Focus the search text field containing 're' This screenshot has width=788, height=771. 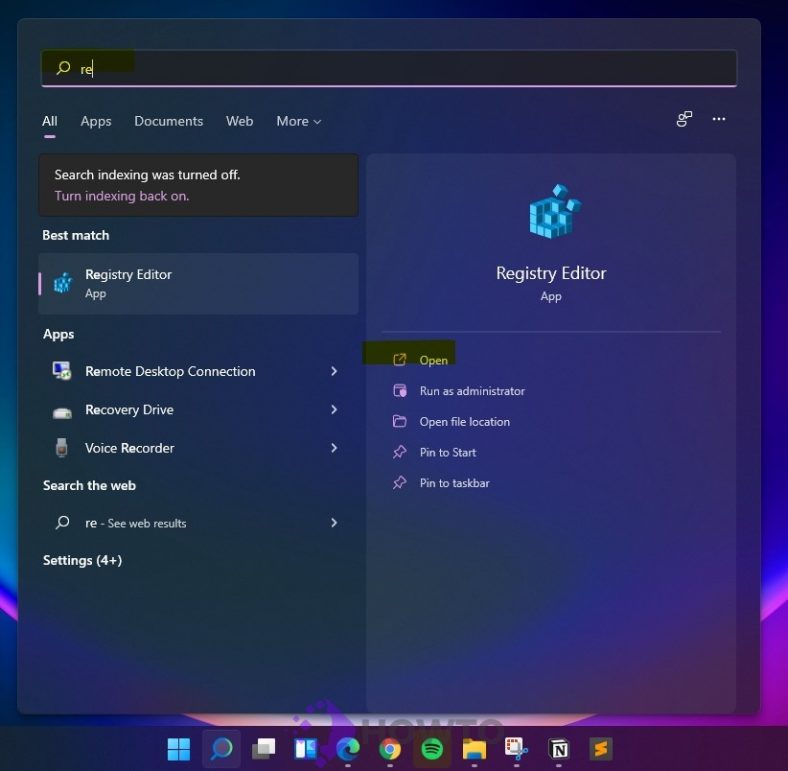point(389,68)
